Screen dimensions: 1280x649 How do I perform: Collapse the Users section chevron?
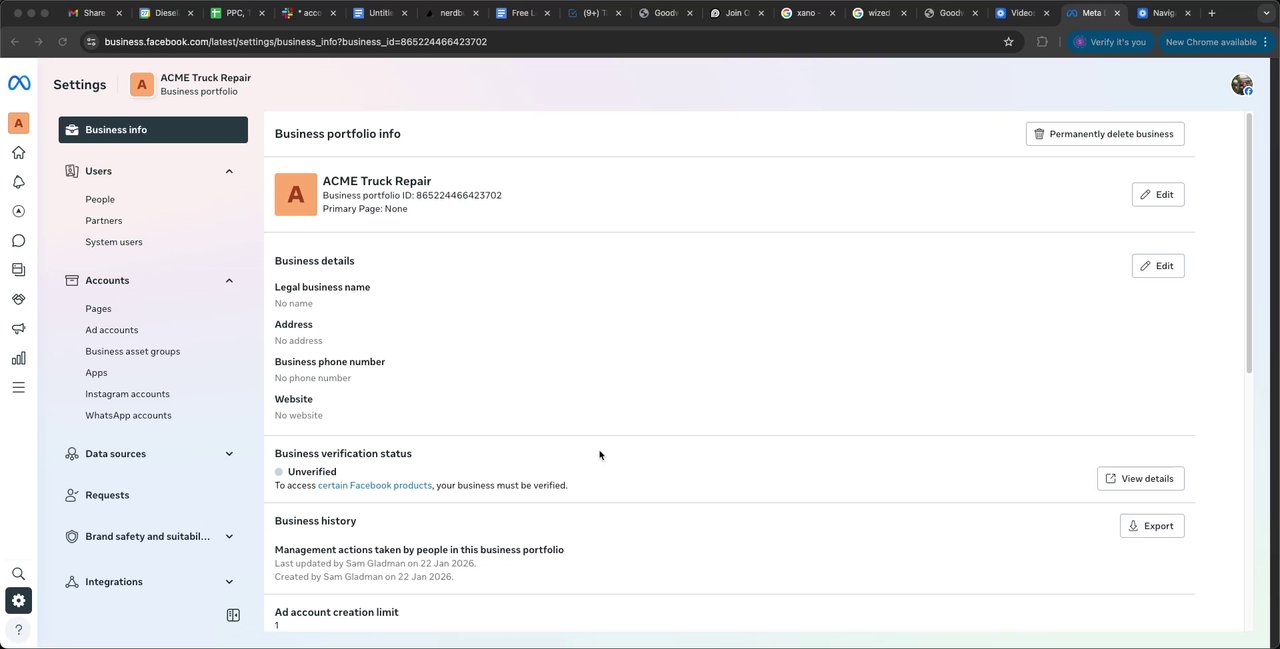coord(229,171)
